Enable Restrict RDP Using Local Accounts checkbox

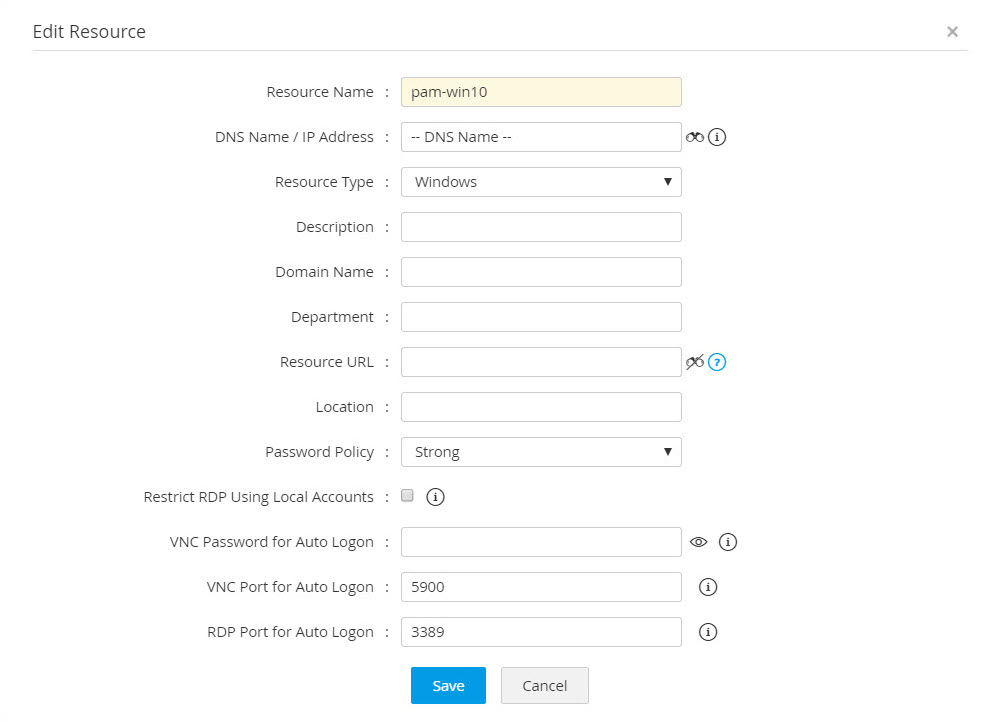pyautogui.click(x=407, y=496)
